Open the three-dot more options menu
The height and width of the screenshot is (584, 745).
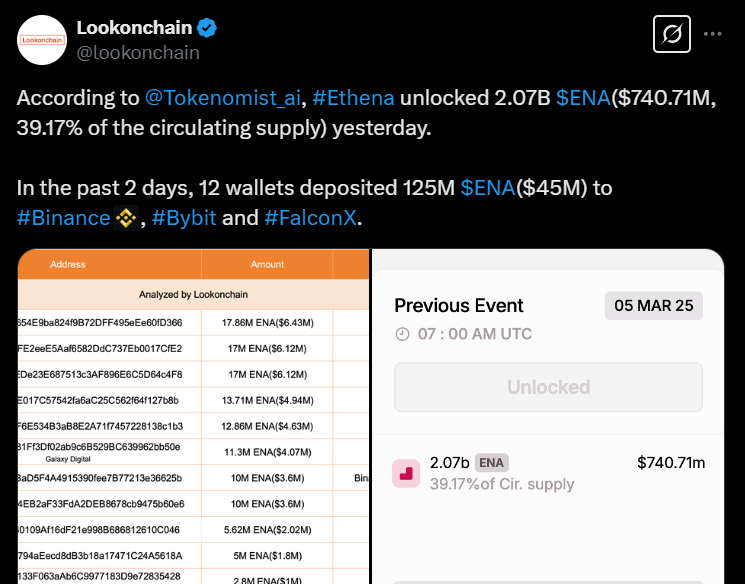pyautogui.click(x=713, y=34)
